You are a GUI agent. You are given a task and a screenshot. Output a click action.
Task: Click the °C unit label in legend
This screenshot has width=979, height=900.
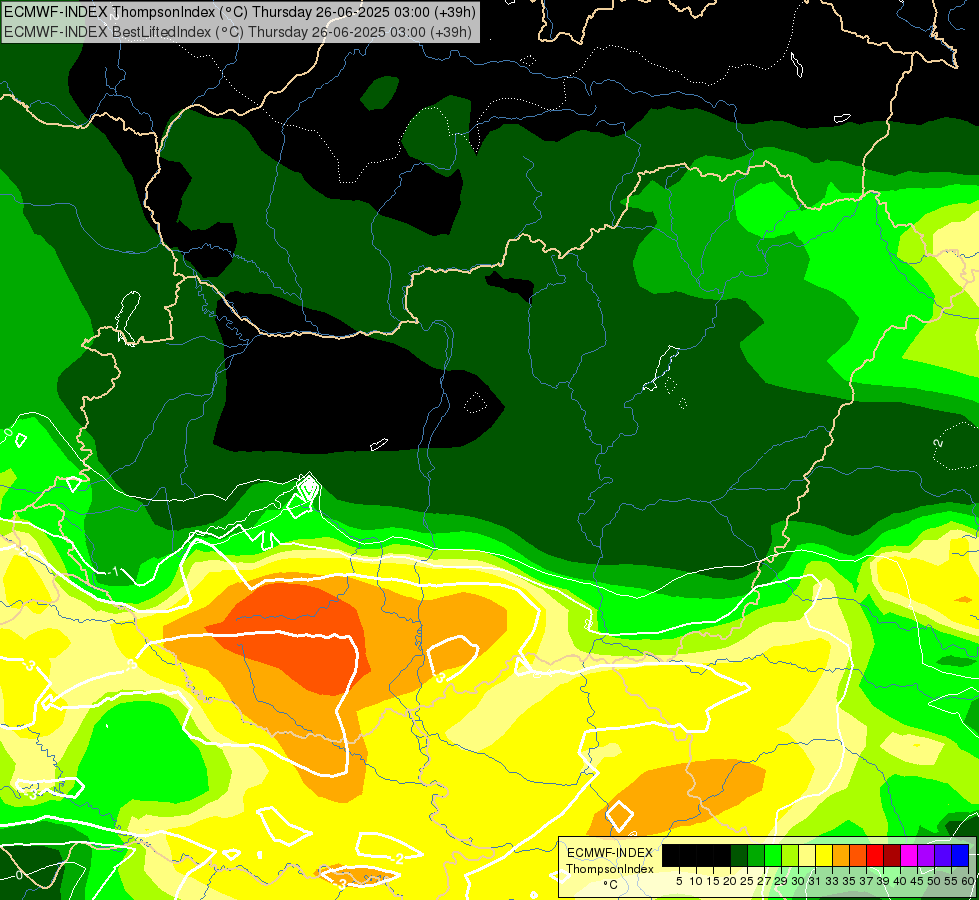click(611, 885)
